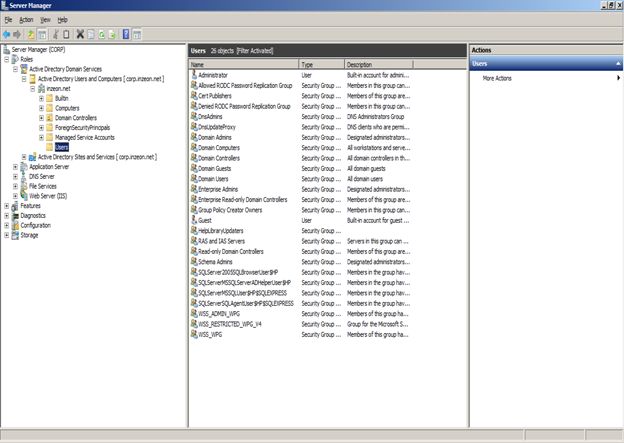Click the Back arrow toolbar icon
Screen dimensions: 624x443
(x=6, y=35)
